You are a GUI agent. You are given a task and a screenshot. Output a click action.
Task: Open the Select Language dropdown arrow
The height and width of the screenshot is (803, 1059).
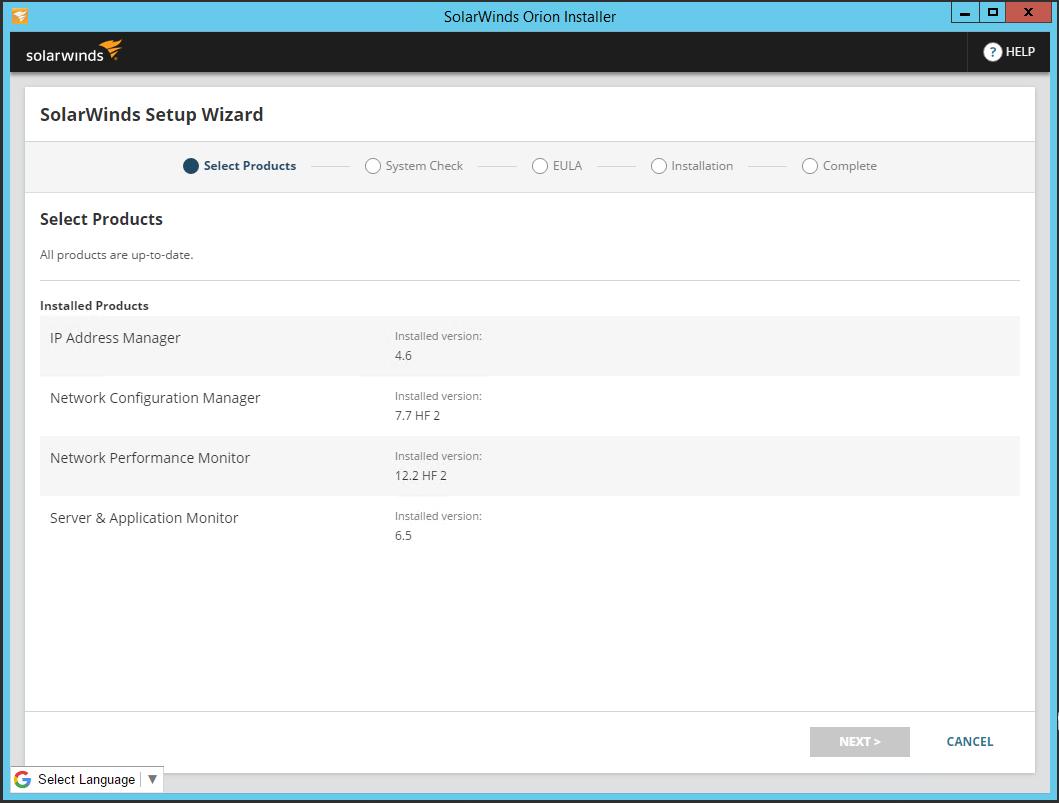pyautogui.click(x=152, y=779)
